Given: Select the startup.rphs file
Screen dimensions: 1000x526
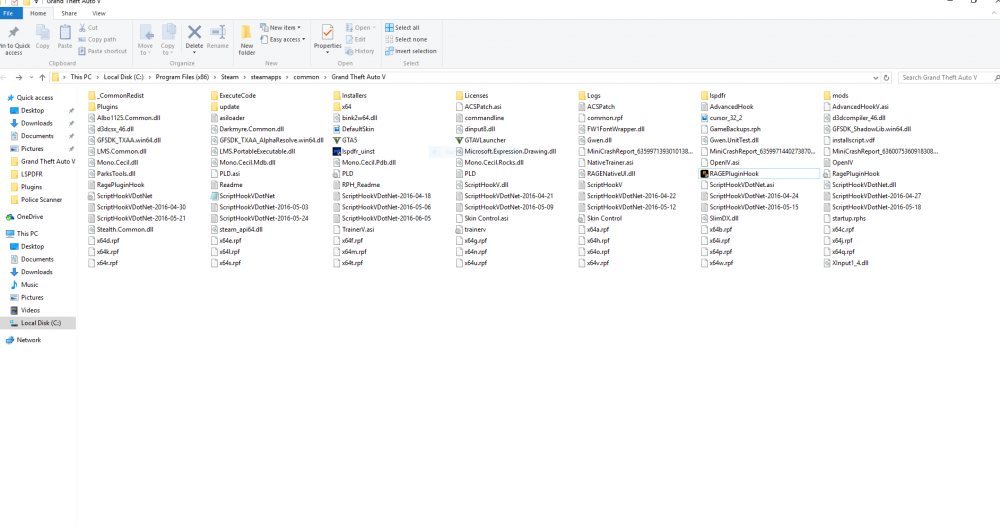Looking at the screenshot, I should 844,218.
